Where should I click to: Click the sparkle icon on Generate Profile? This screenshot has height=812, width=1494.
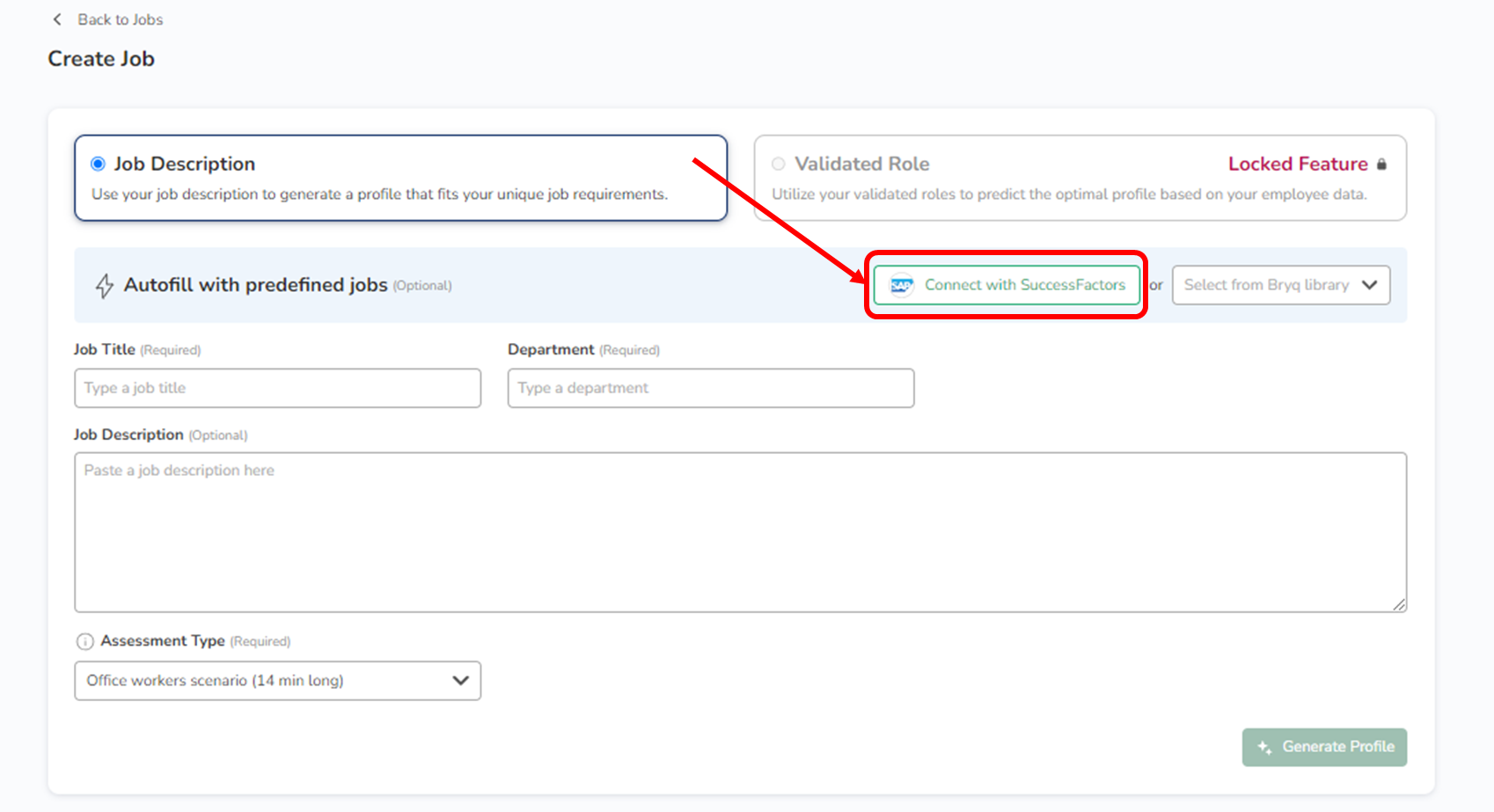pos(1264,747)
